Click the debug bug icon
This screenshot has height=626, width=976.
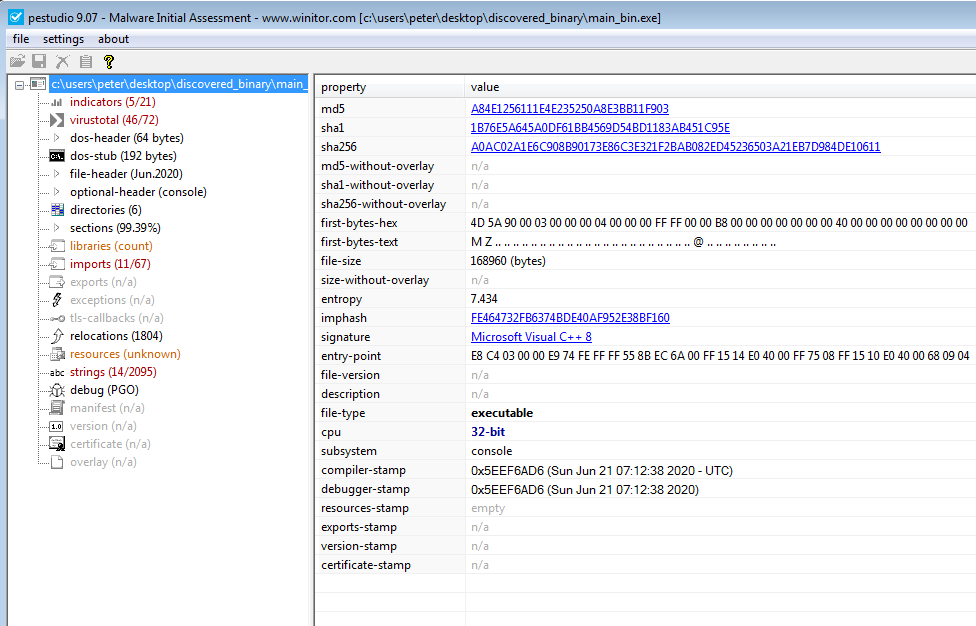(x=57, y=390)
